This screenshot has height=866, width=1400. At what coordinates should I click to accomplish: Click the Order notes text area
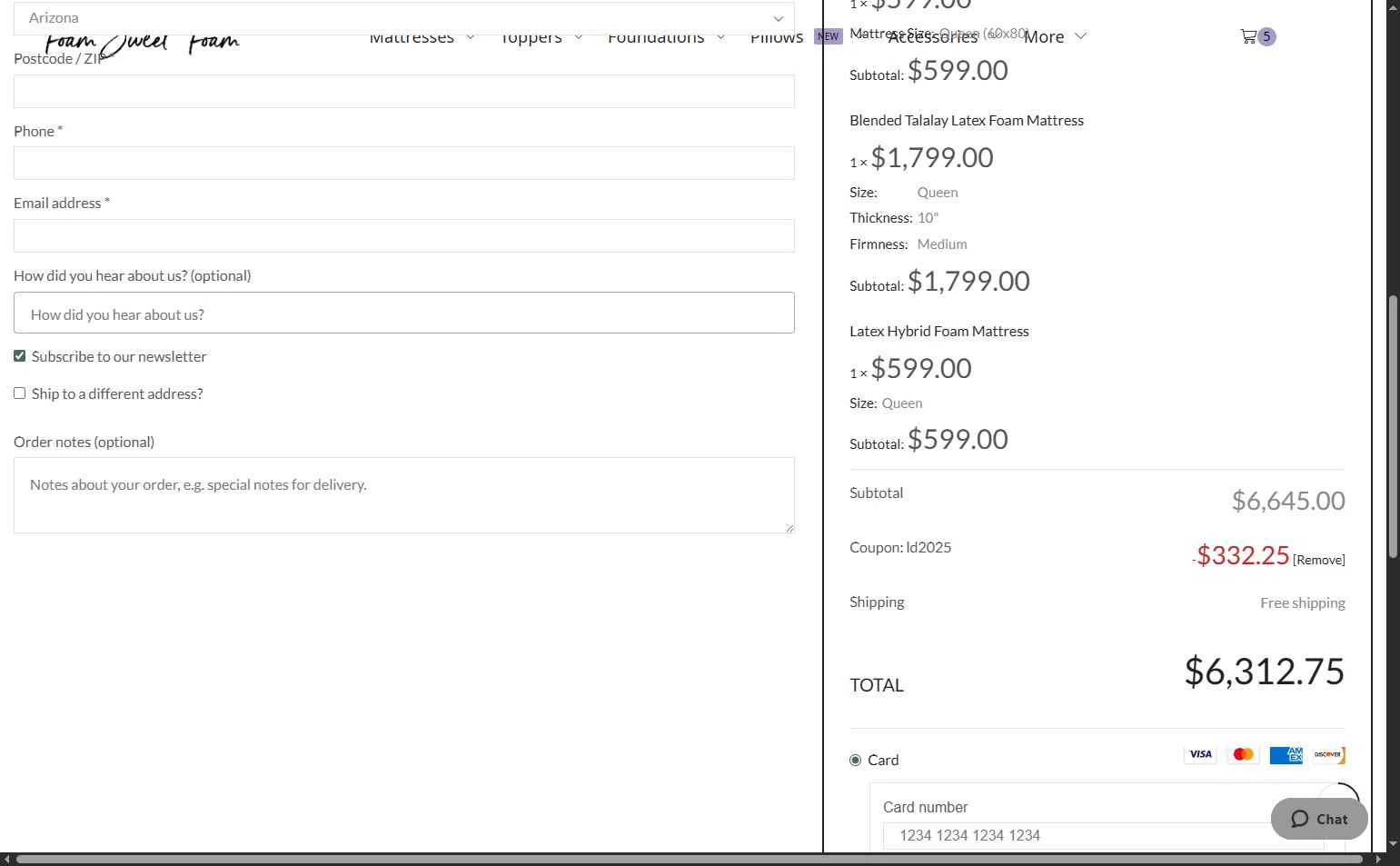[404, 495]
